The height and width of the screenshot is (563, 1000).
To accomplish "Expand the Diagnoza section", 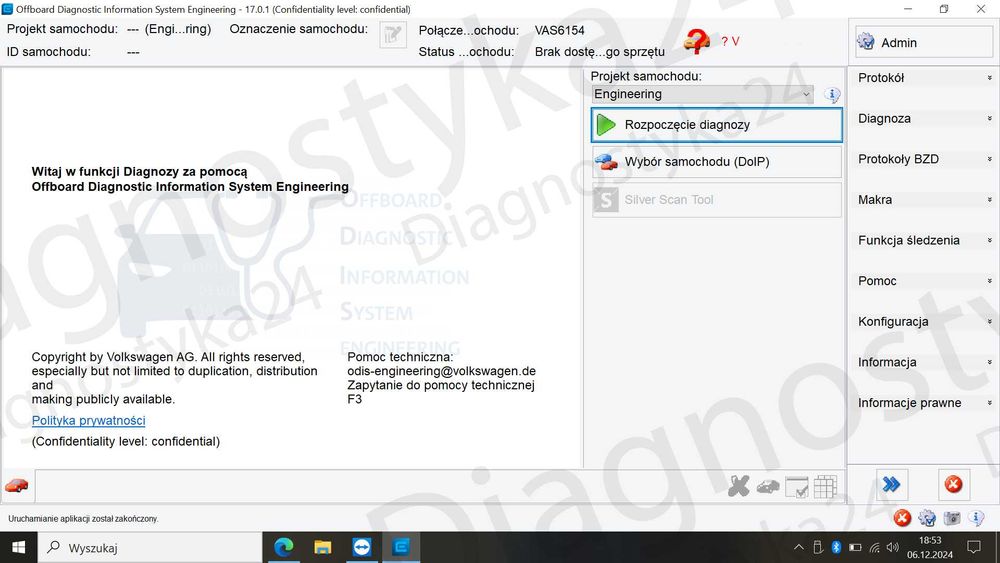I will 923,119.
